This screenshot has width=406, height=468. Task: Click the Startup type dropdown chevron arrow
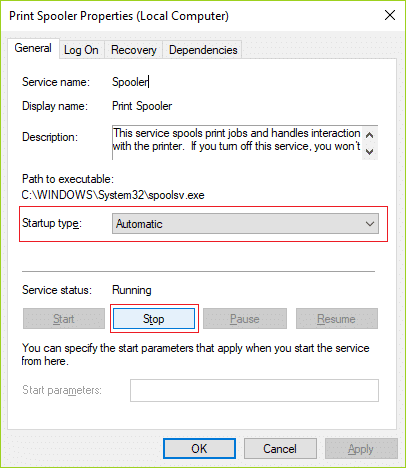tap(370, 224)
